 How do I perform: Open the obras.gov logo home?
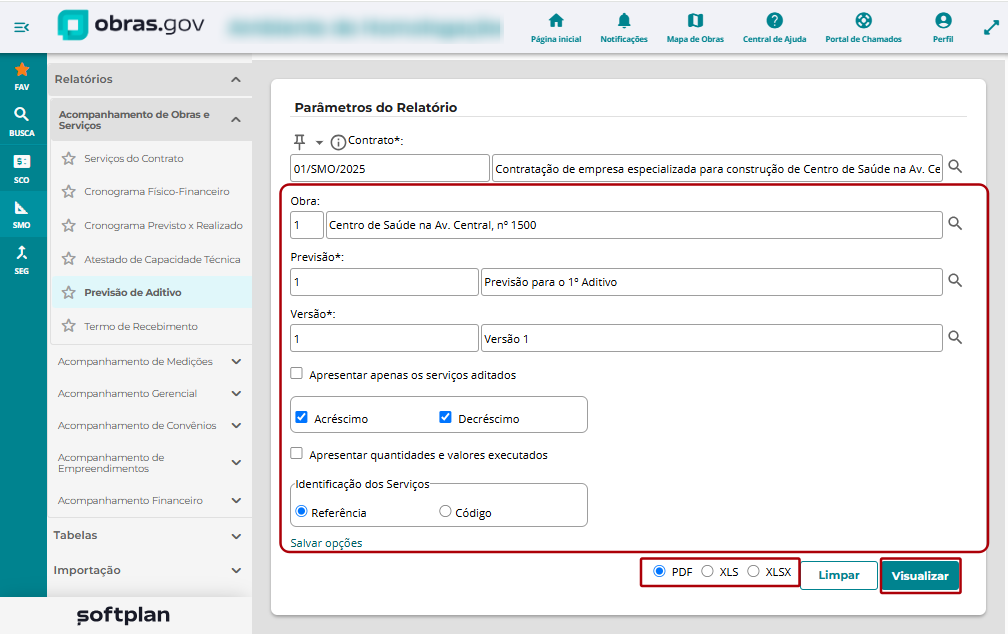tap(131, 25)
